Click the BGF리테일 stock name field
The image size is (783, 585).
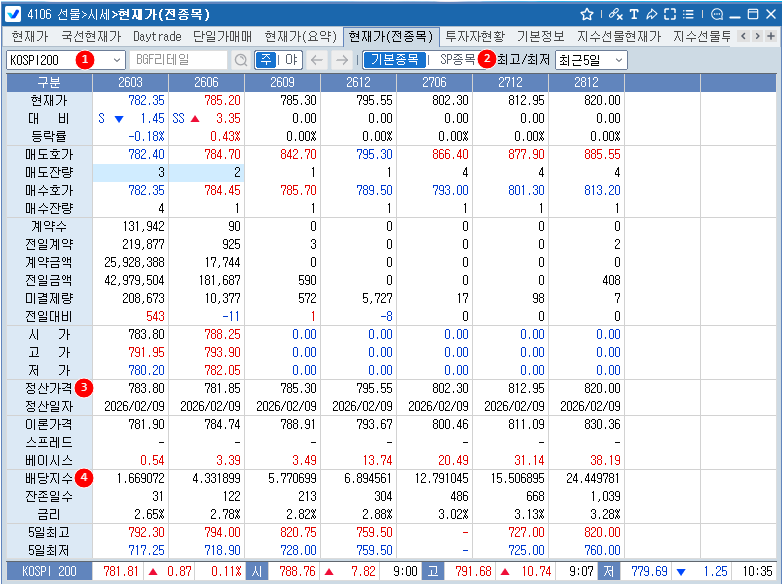(178, 60)
